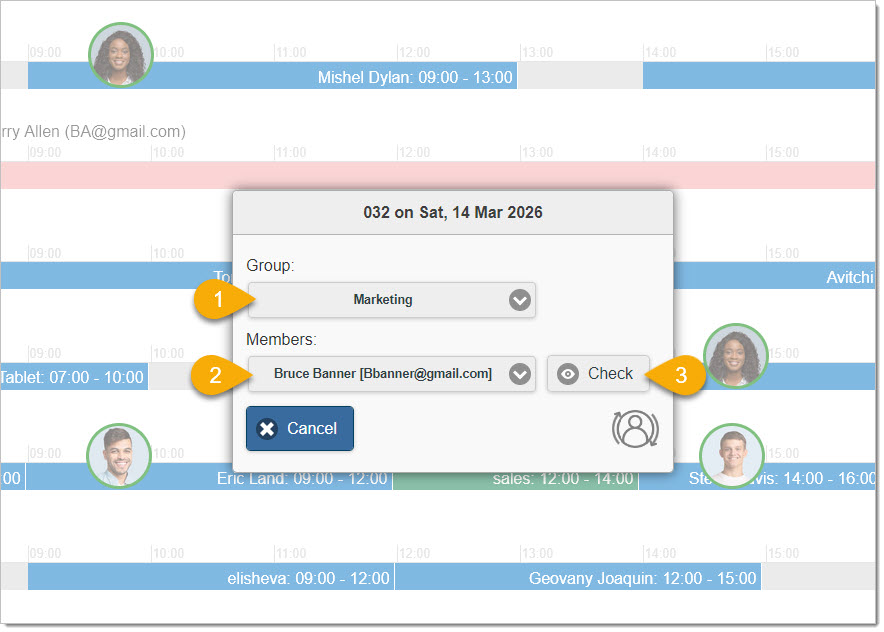Click the swap user icon with circular arrows
Image resolution: width=884 pixels, height=632 pixels.
pyautogui.click(x=635, y=428)
